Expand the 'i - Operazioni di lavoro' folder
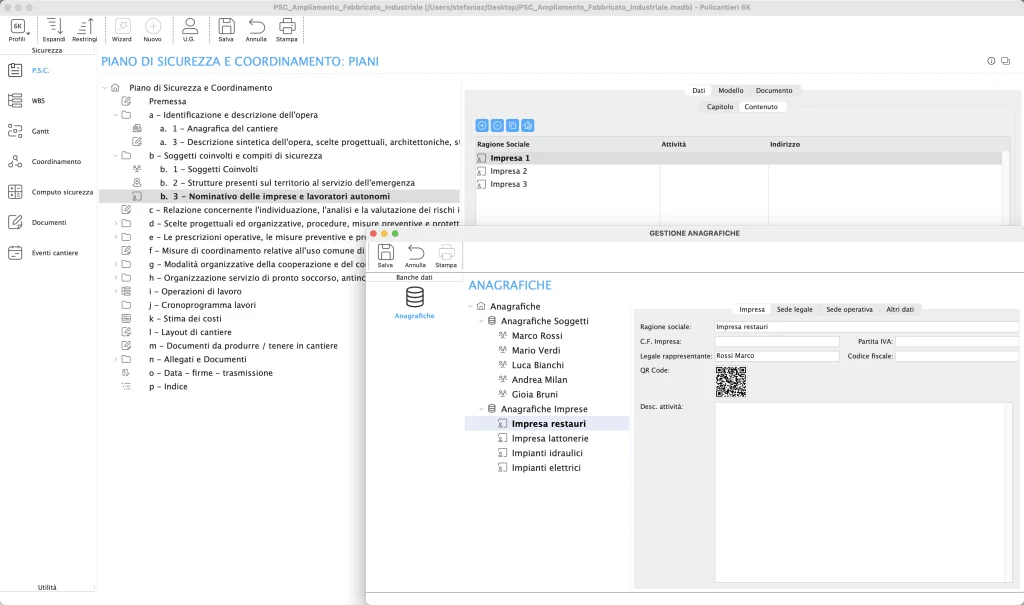Image resolution: width=1024 pixels, height=605 pixels. pos(113,291)
